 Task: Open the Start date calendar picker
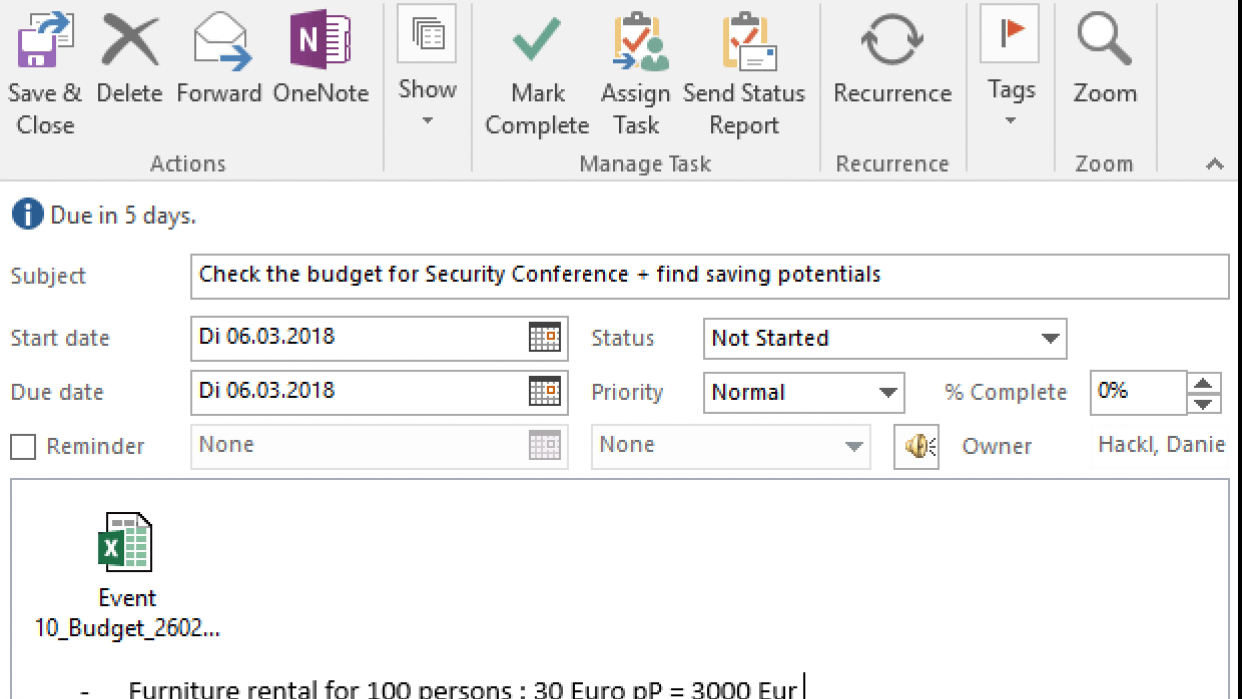pos(545,338)
